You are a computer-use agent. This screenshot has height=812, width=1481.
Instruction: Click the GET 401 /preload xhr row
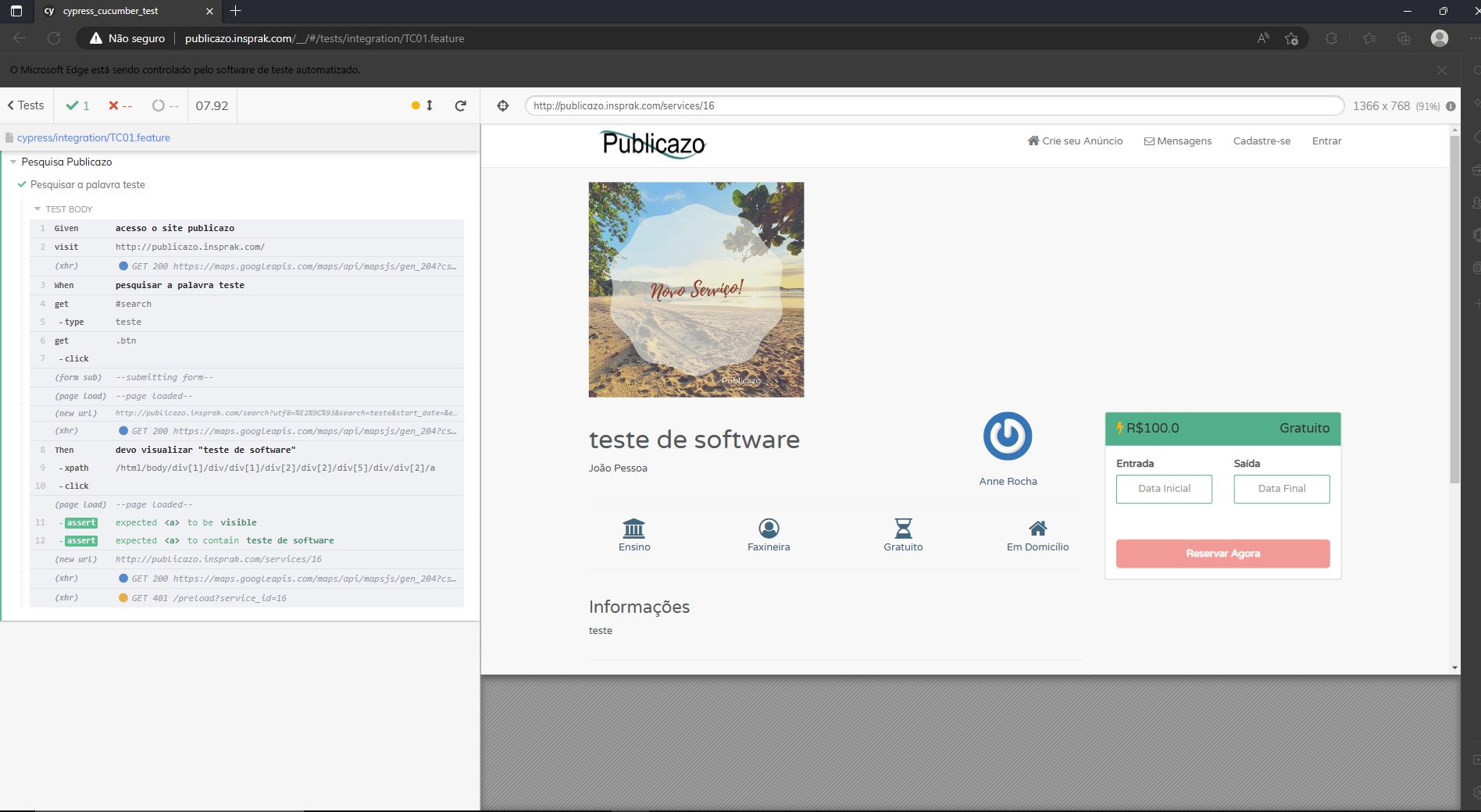[247, 598]
